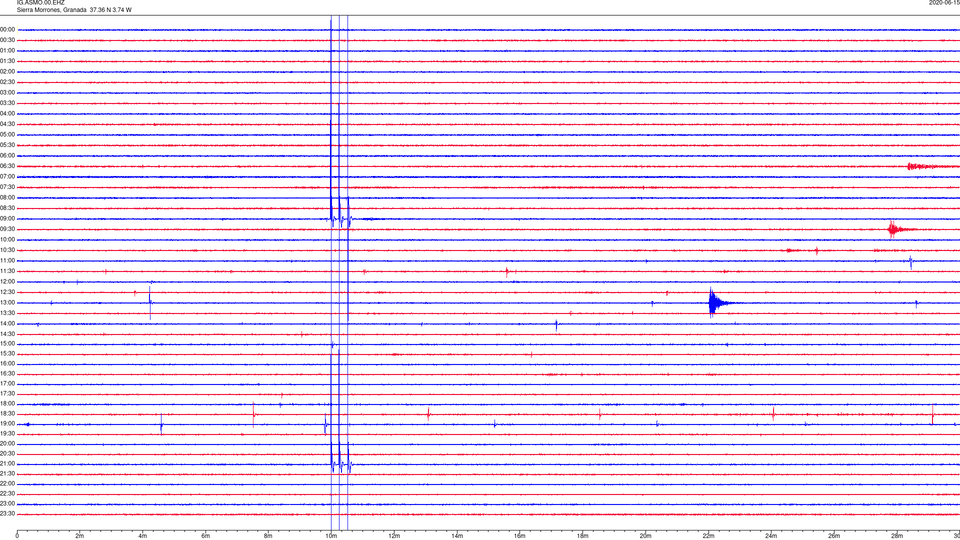Select the 19:00 trace time label
Image resolution: width=960 pixels, height=540 pixels.
click(7, 423)
